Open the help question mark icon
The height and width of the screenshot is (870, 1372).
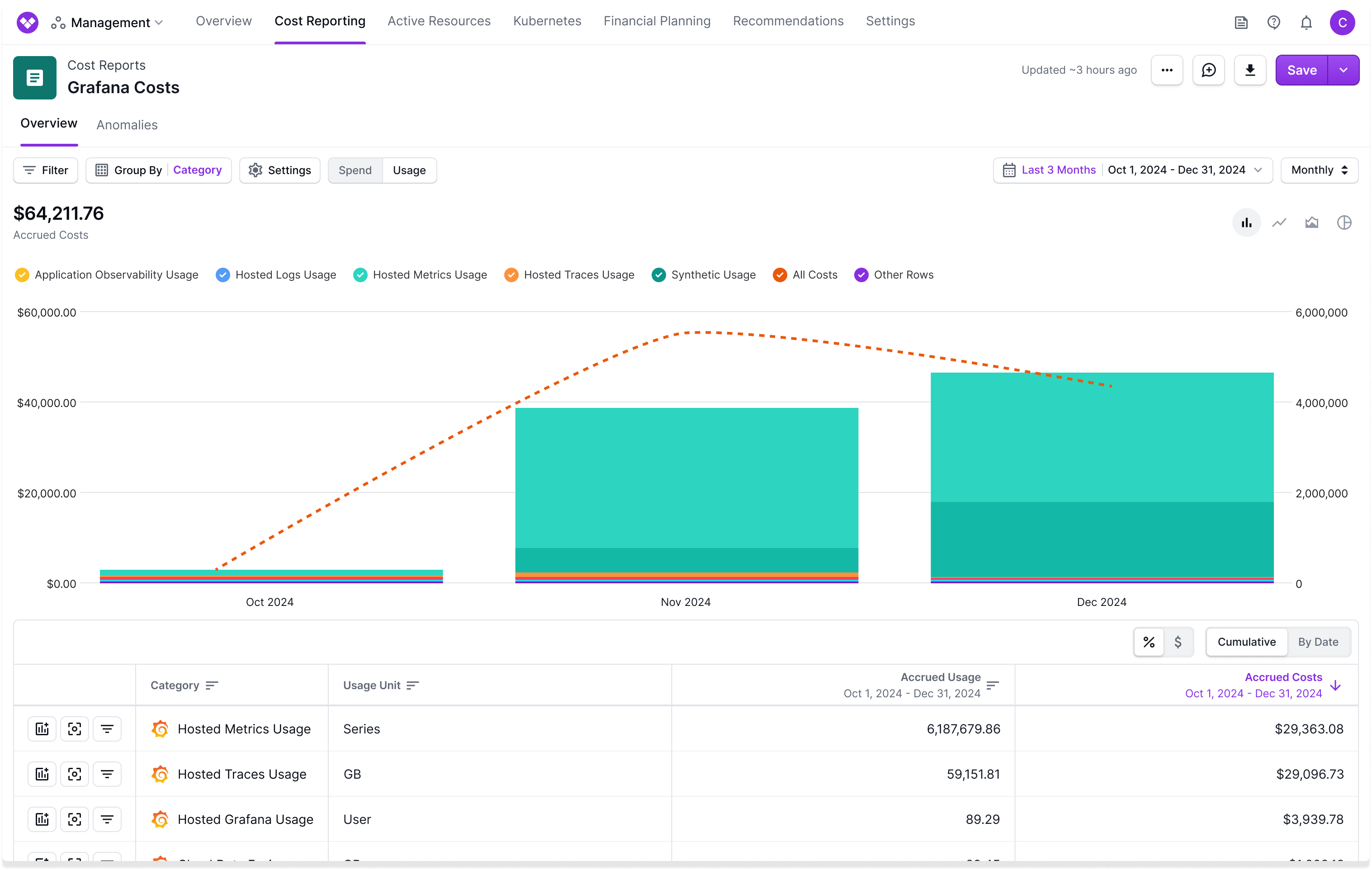(x=1273, y=22)
